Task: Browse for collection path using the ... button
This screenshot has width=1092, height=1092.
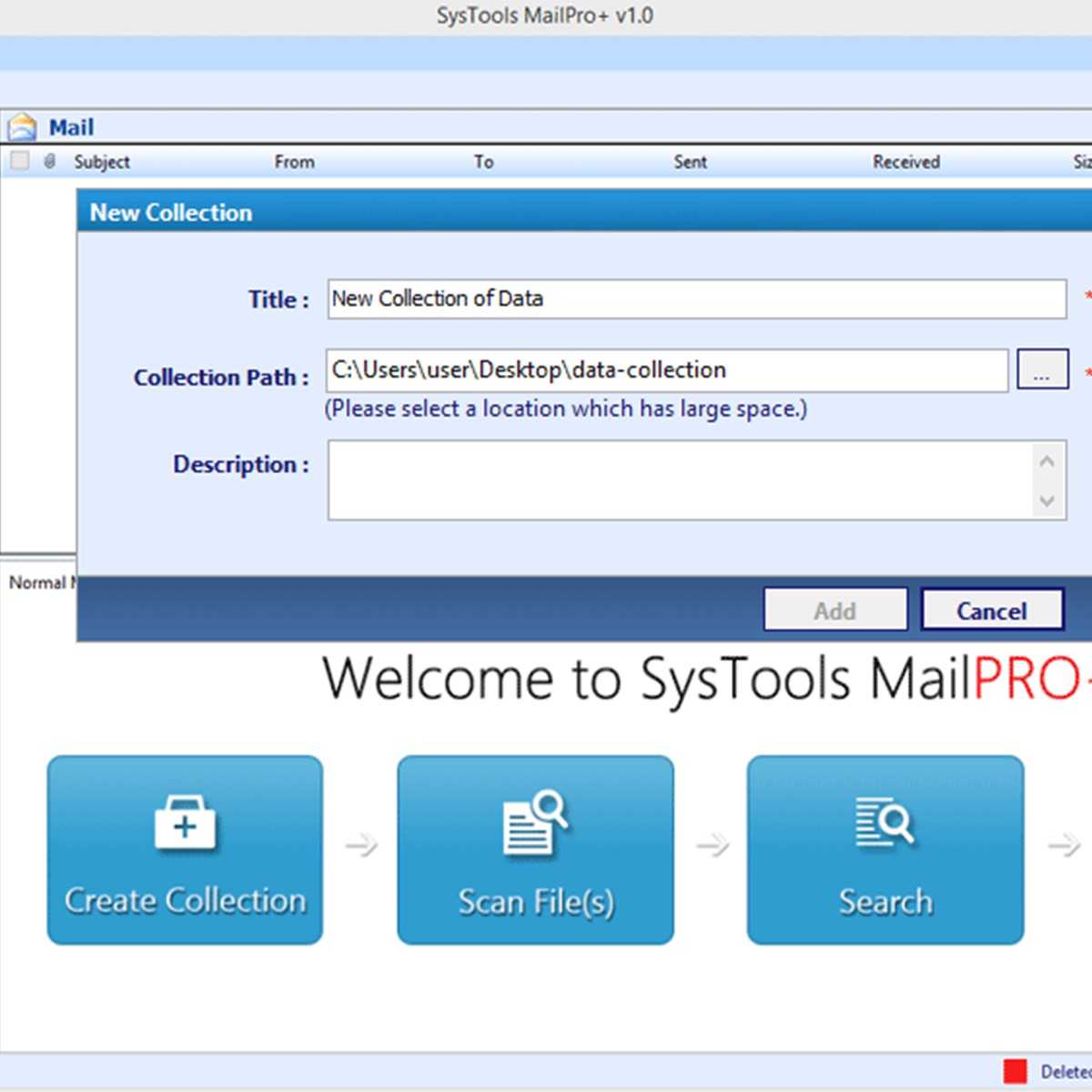Action: (1041, 370)
